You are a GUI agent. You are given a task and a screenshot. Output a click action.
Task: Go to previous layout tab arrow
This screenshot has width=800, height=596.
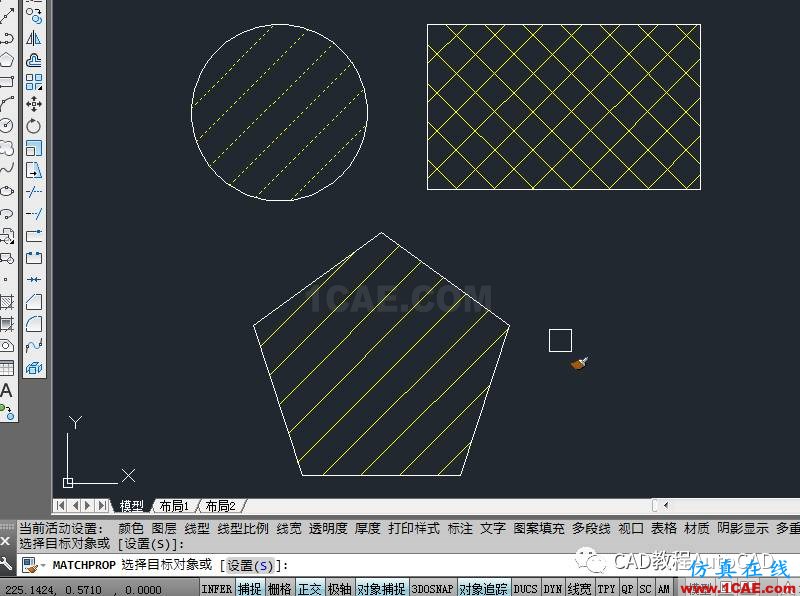(75, 505)
